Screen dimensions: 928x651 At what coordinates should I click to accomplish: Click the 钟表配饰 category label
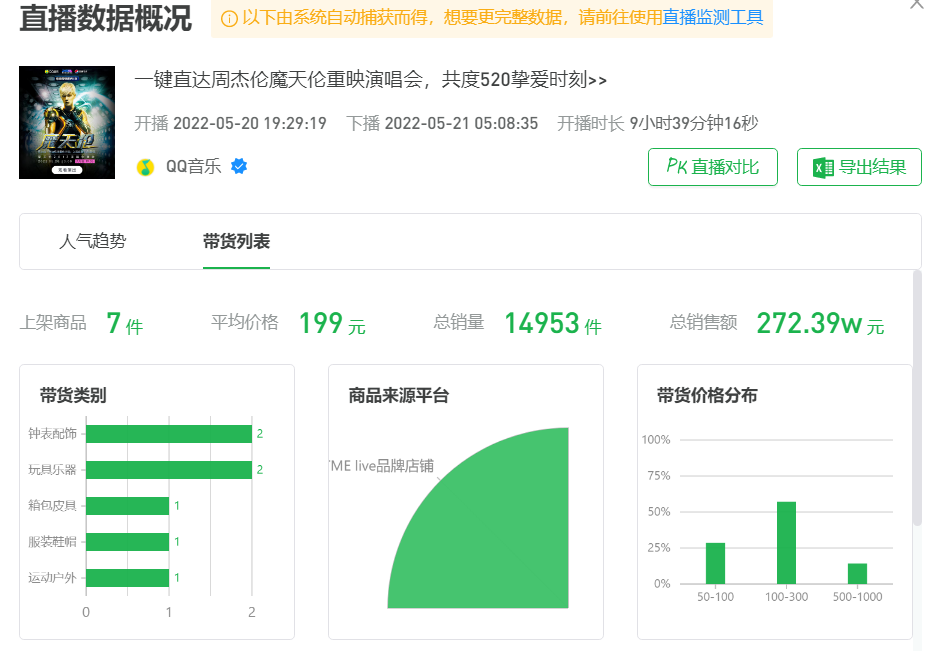pos(52,434)
